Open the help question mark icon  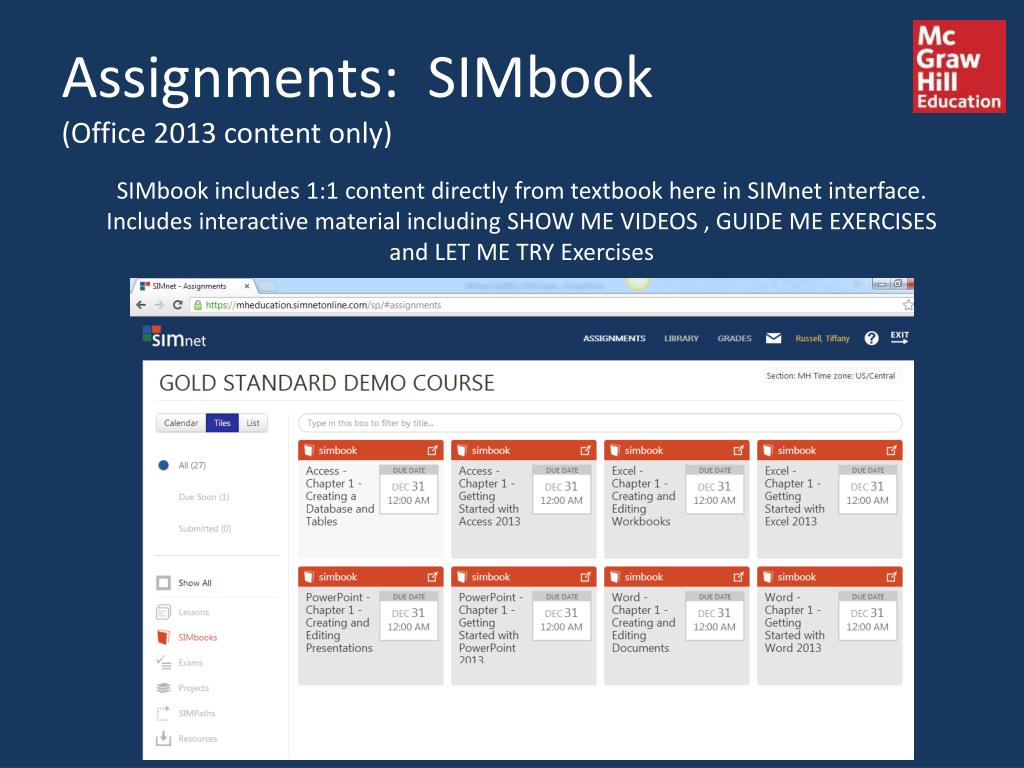click(x=871, y=338)
